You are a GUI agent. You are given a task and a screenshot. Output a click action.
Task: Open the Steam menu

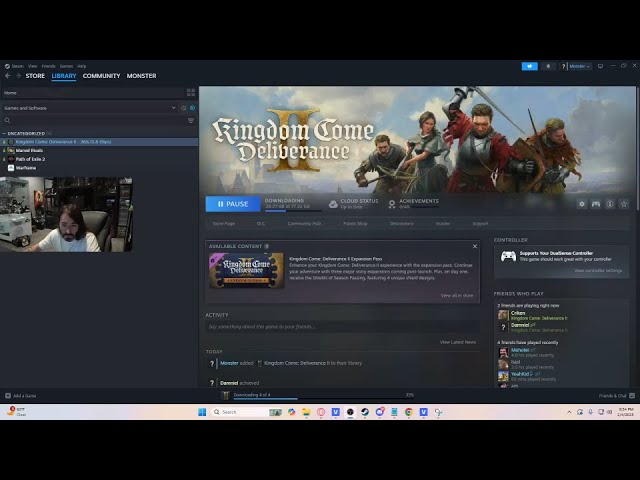(x=14, y=66)
